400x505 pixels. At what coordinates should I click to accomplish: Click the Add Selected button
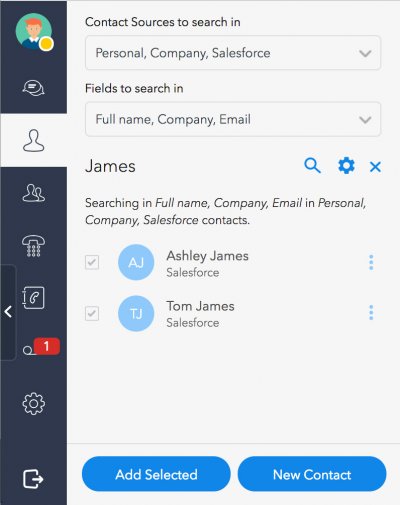click(156, 474)
